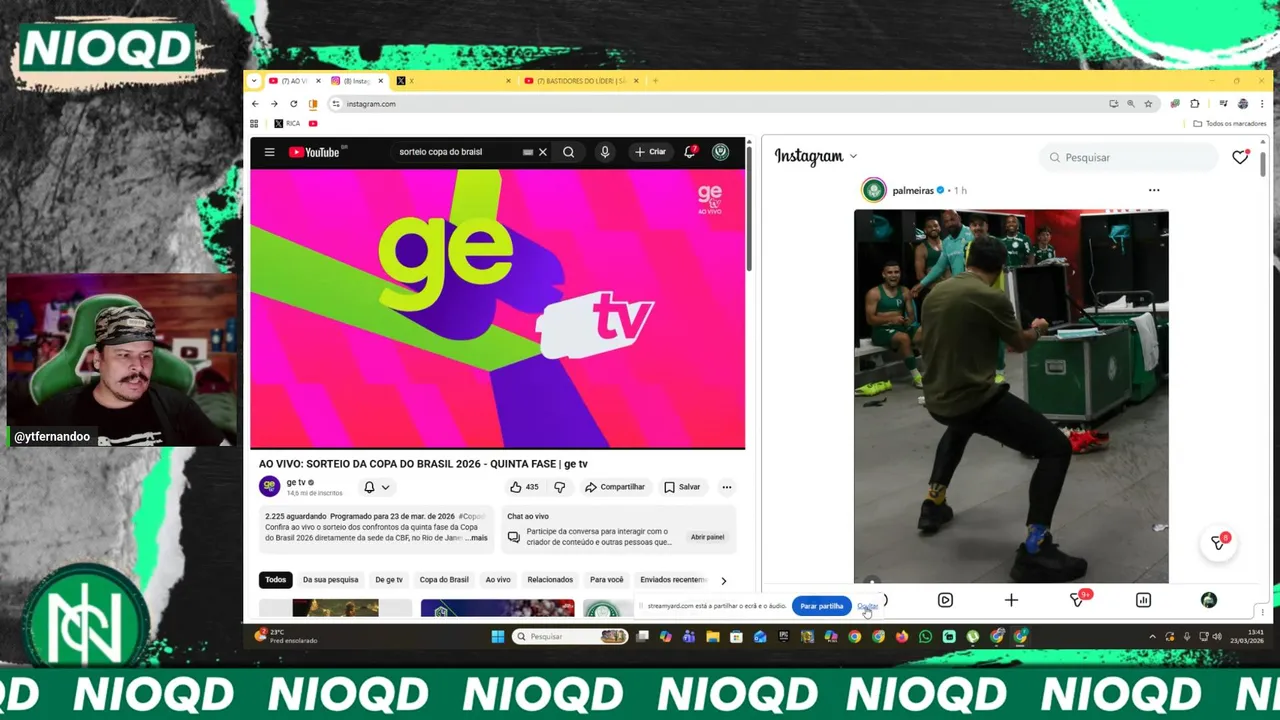Screen dimensions: 1280x720
Task: Open YouTube bookmark in bookmarks bar
Action: (x=313, y=123)
